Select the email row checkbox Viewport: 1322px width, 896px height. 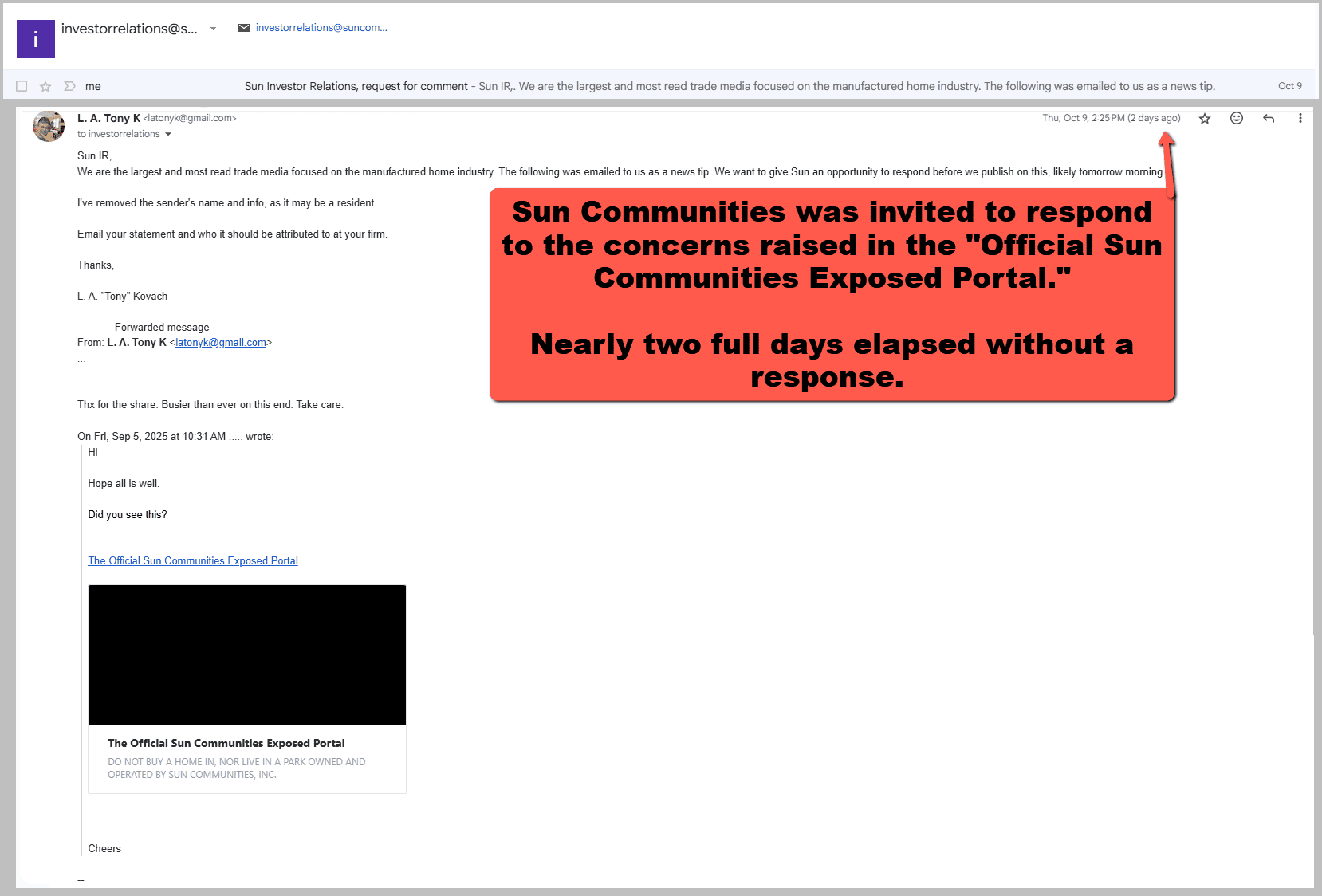22,86
